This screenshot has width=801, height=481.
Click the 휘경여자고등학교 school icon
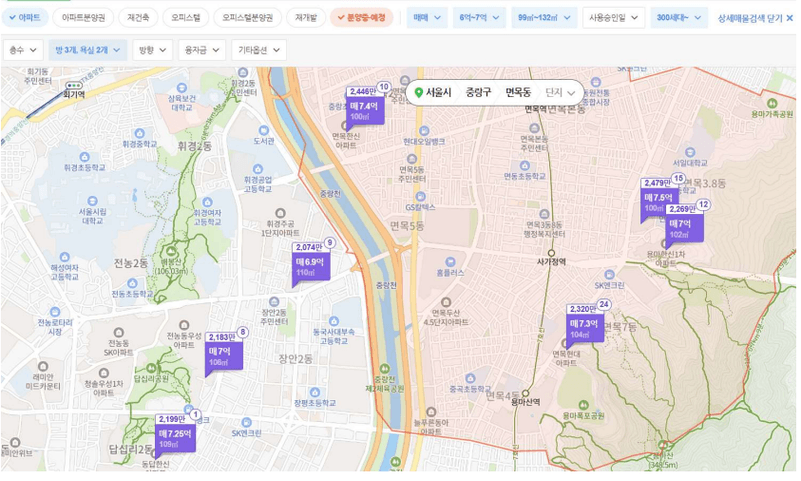pyautogui.click(x=207, y=202)
